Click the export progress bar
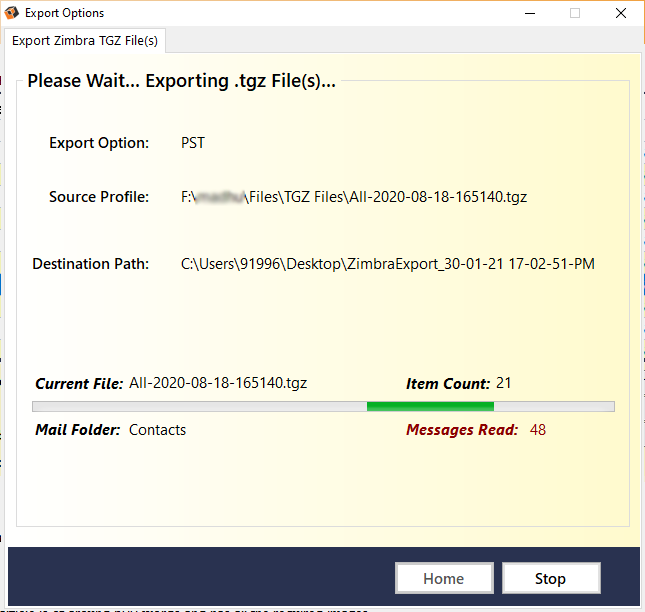This screenshot has width=645, height=612. click(323, 406)
